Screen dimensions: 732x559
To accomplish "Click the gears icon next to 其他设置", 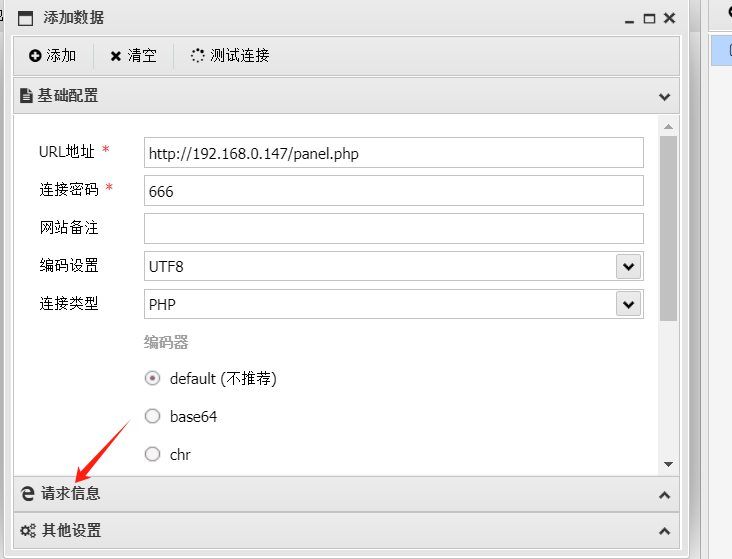I will coord(28,531).
